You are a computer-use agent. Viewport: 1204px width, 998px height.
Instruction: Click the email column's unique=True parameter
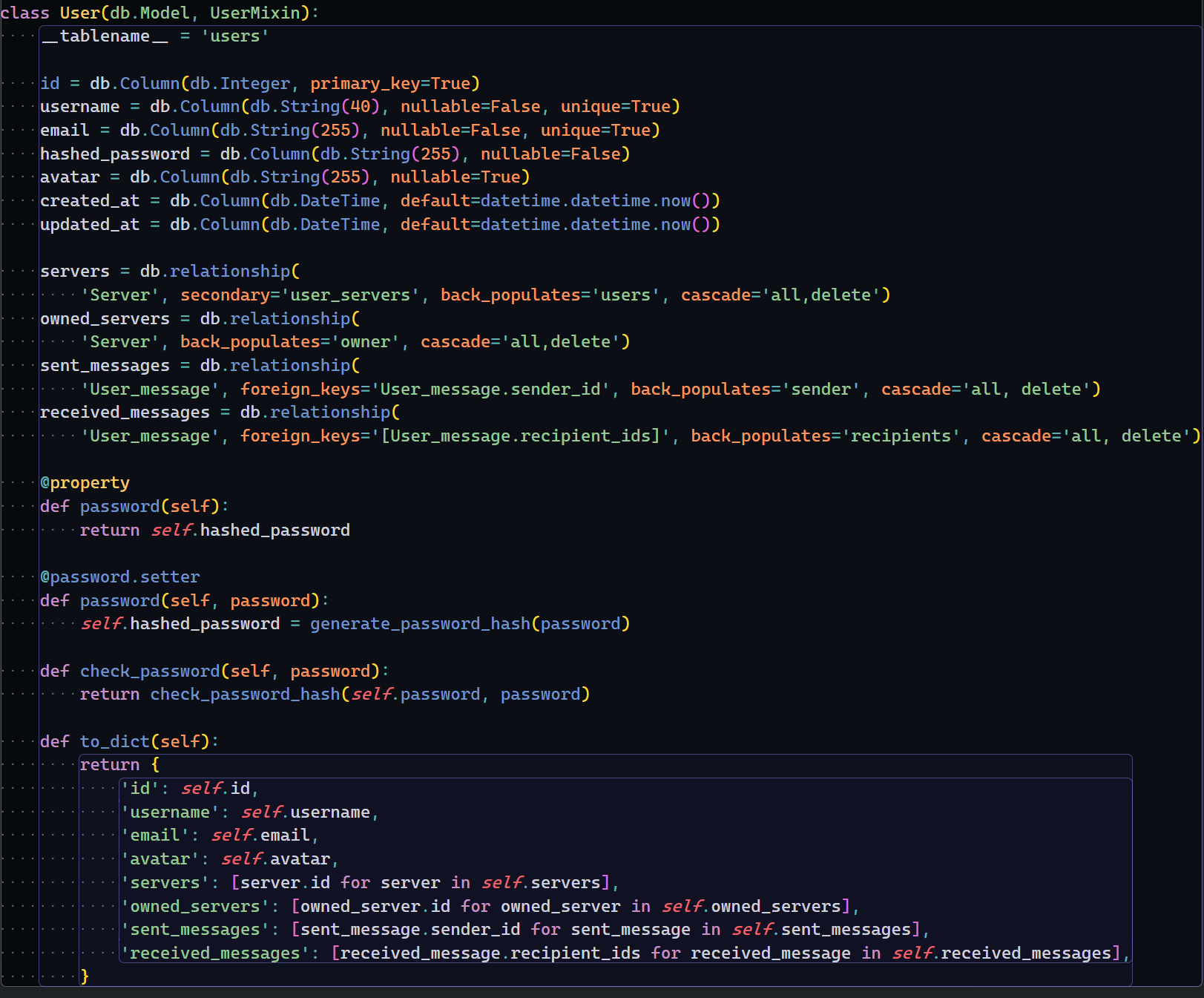(596, 130)
